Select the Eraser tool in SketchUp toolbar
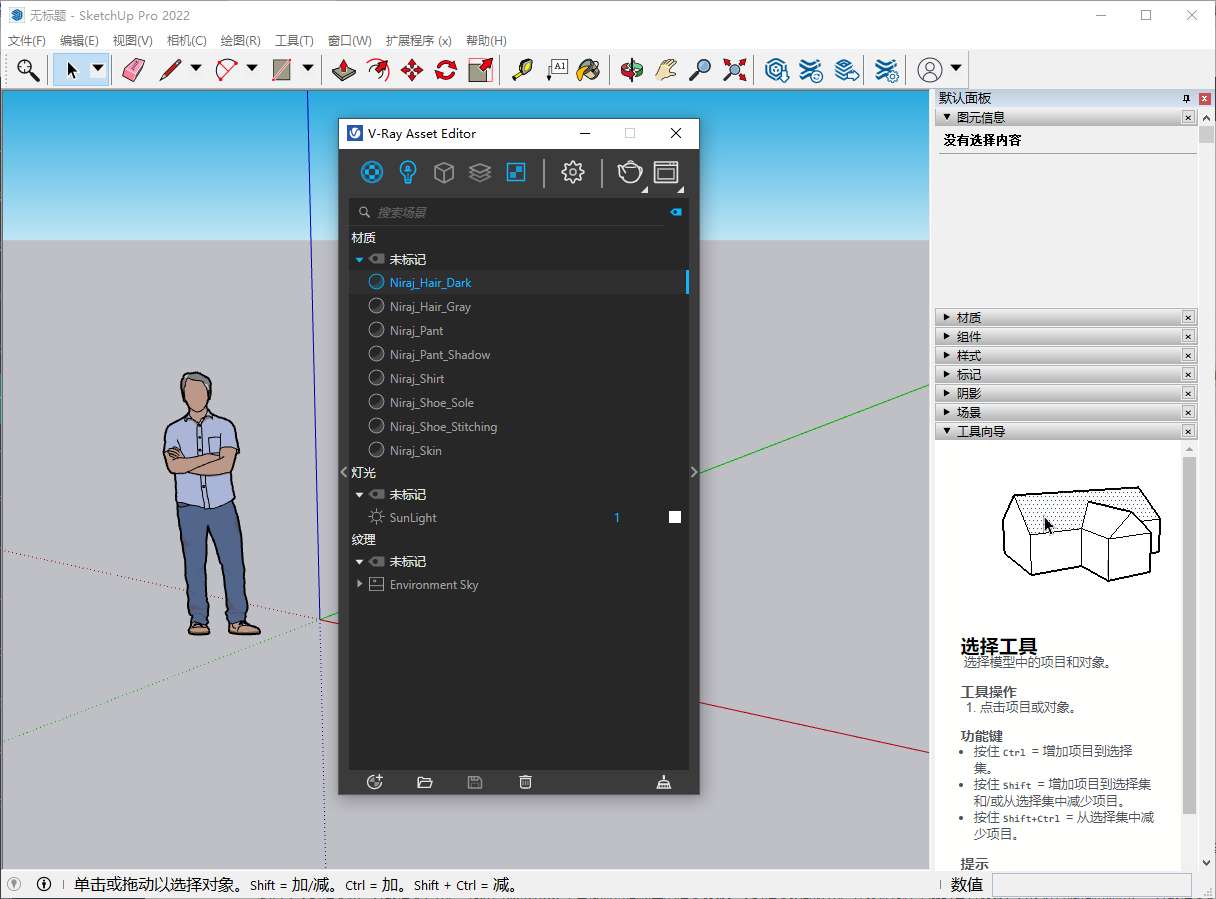Viewport: 1216px width, 899px height. (132, 69)
